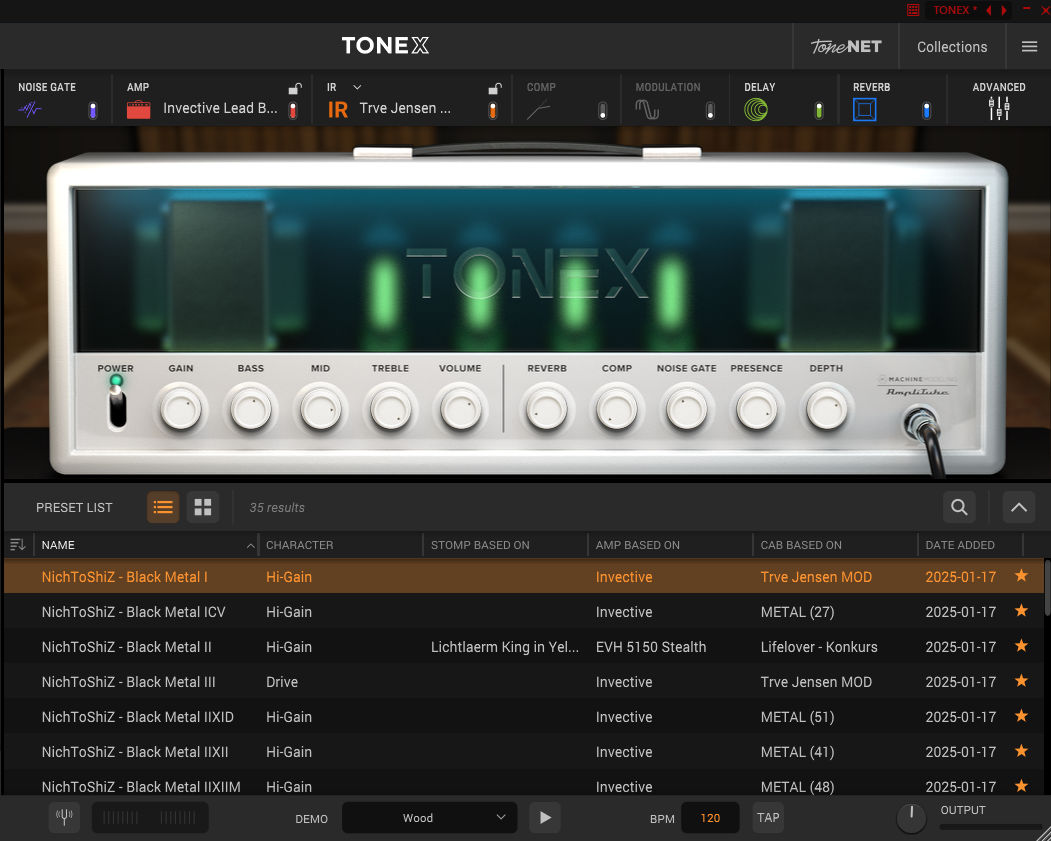
Task: Click the red amp icon
Action: point(139,109)
